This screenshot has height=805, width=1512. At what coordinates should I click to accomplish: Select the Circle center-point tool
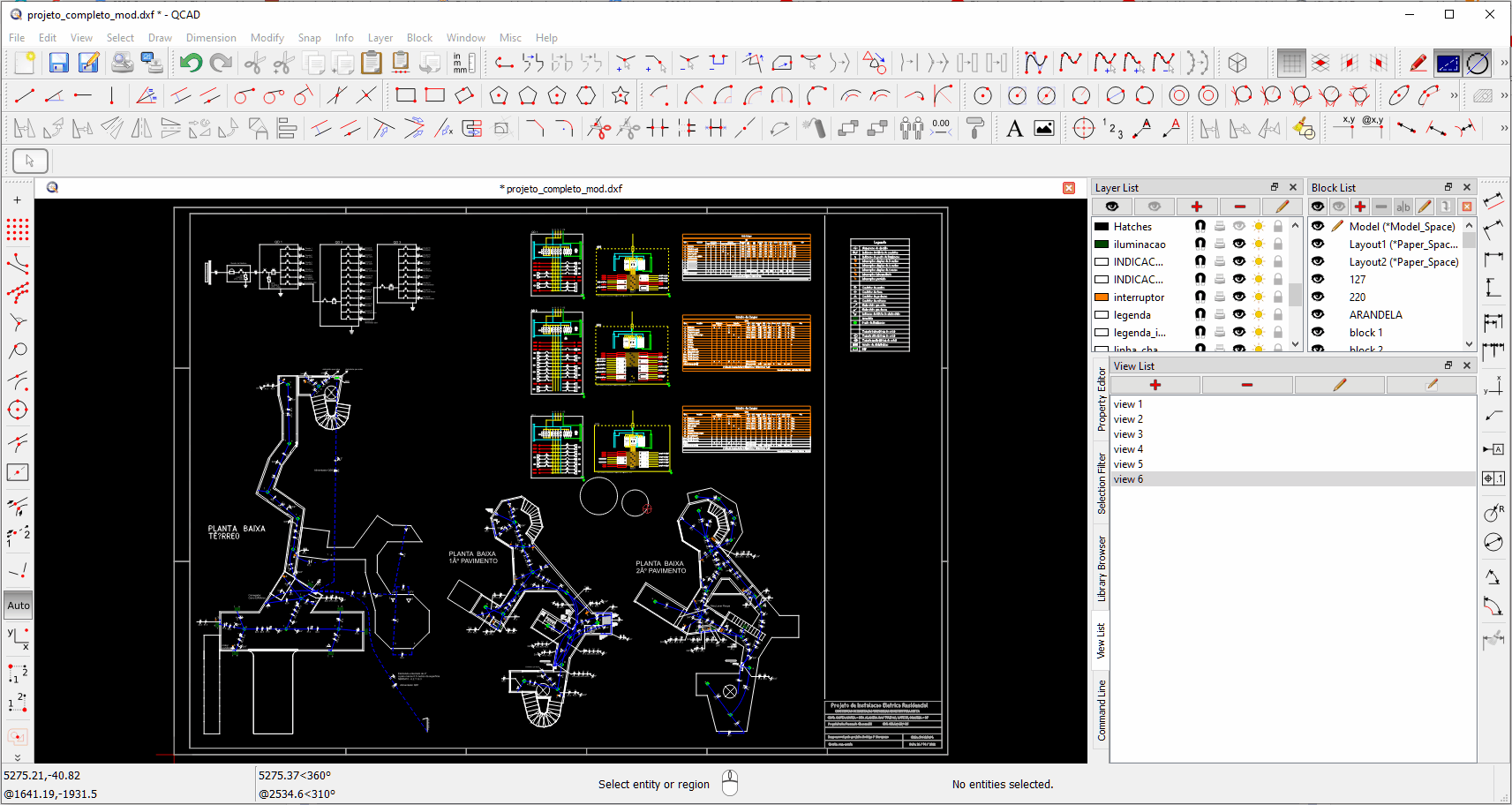click(x=982, y=95)
